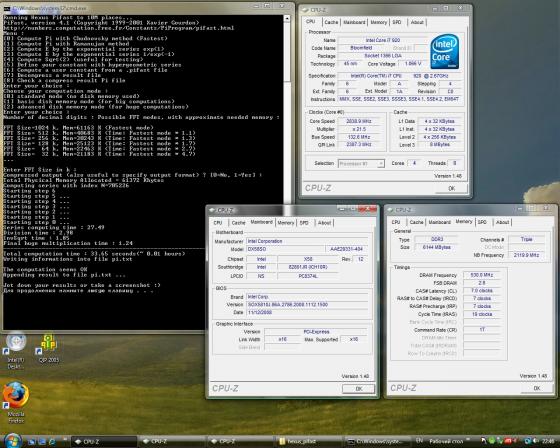Viewport: 560px width, 448px height.
Task: Switch the DDR3 timings CPU-Z window to the Cache tab
Action: pos(416,222)
